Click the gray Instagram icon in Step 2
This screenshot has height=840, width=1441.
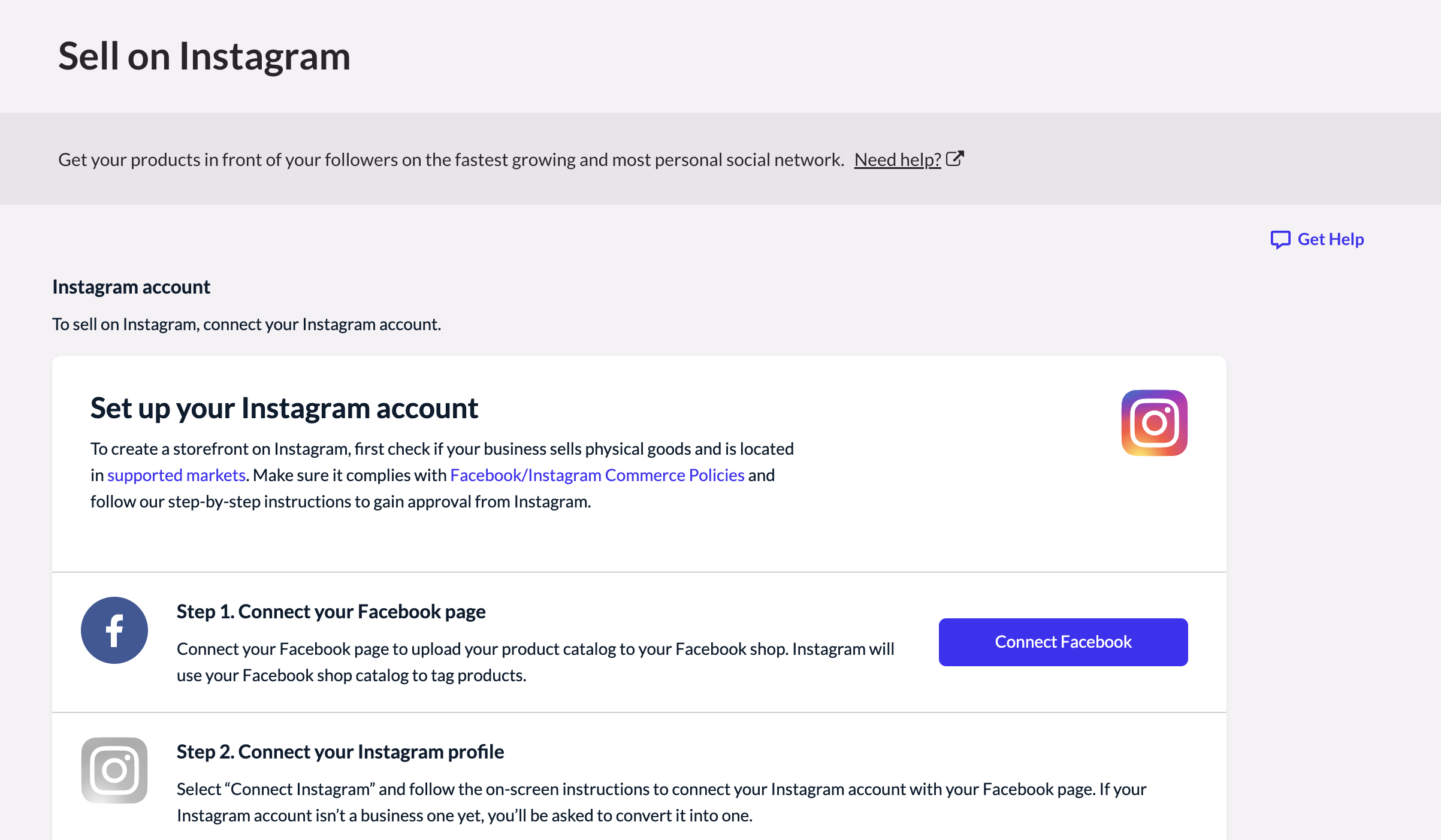point(114,770)
